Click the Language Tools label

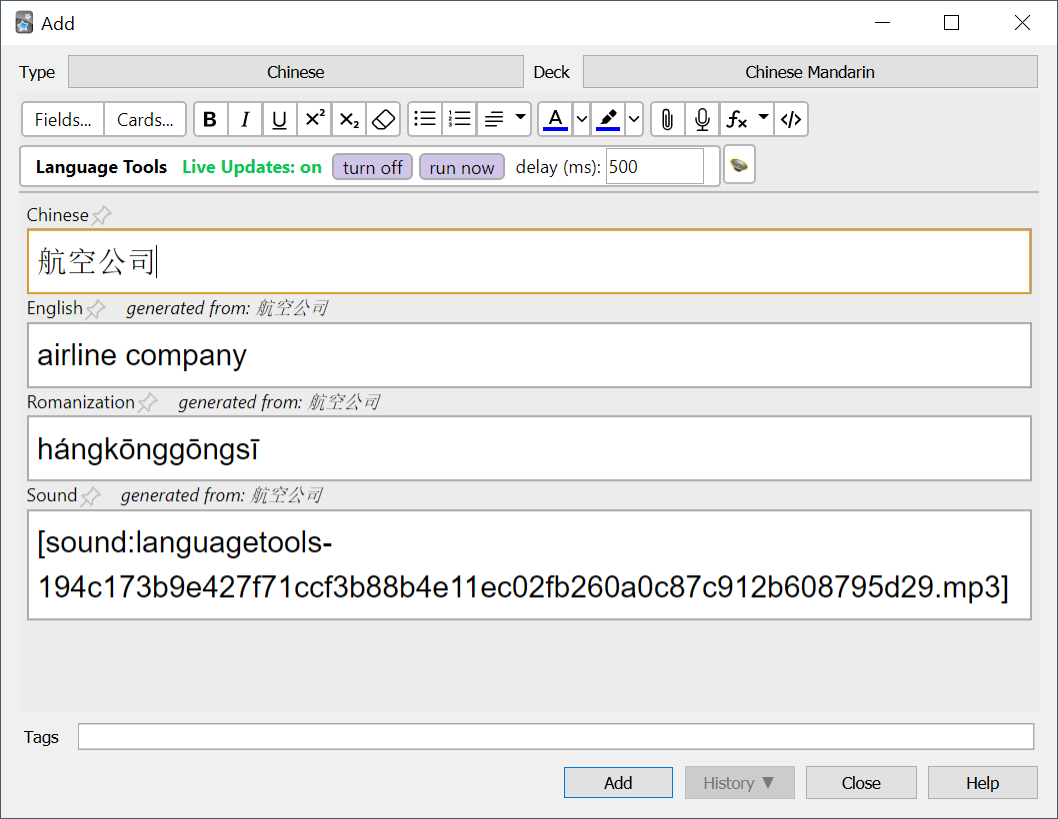tap(101, 167)
